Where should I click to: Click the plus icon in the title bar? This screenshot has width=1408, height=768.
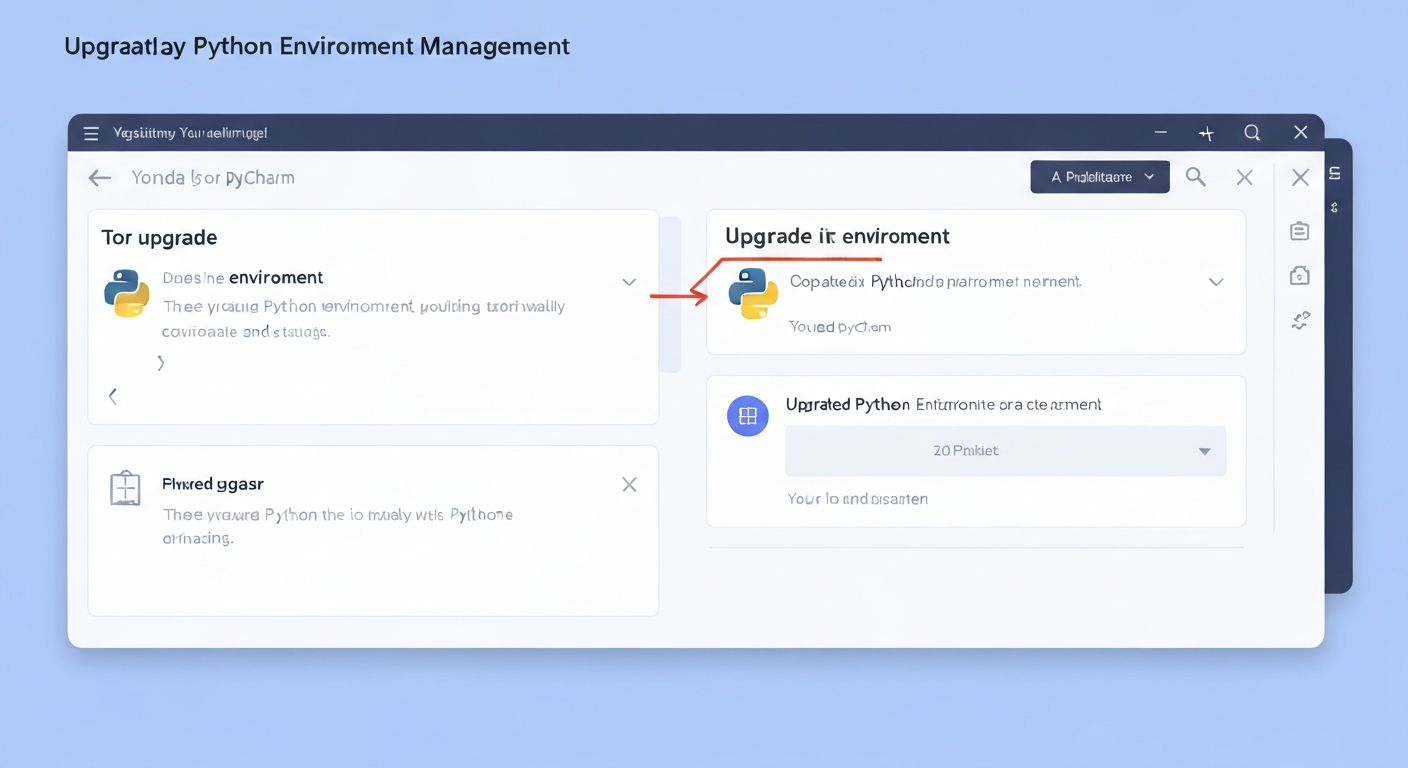point(1206,133)
